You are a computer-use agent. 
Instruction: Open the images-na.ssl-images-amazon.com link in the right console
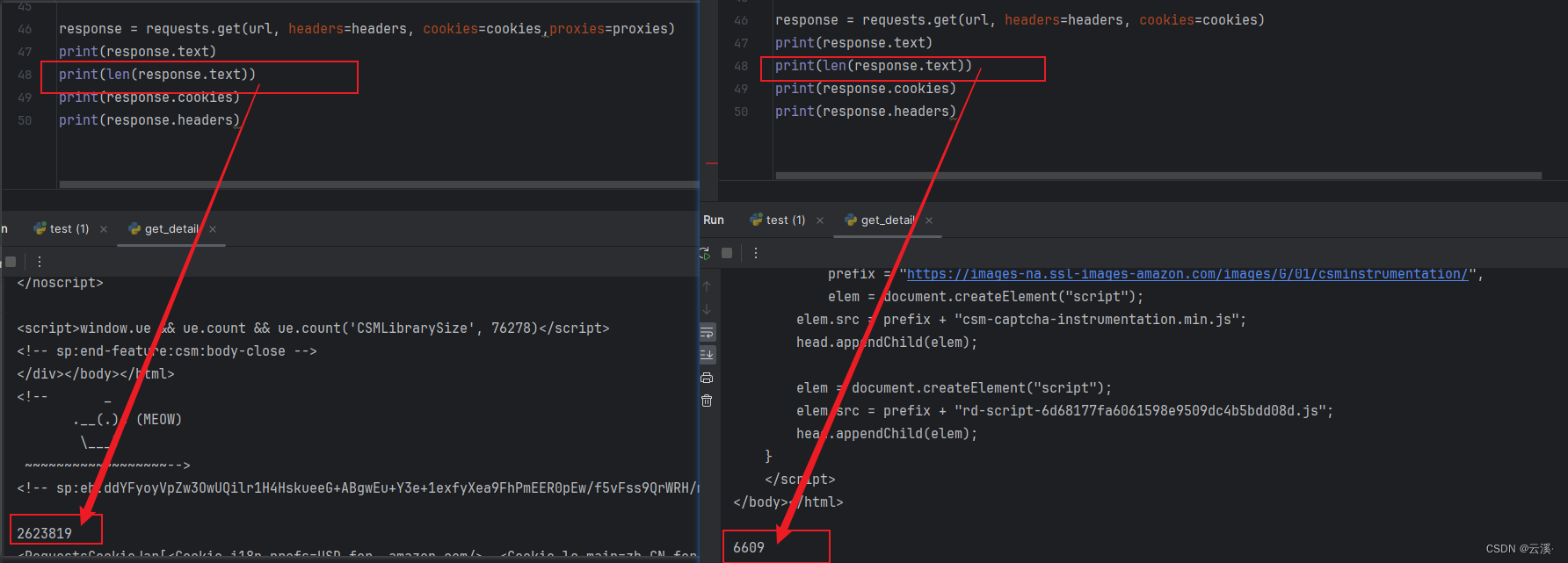(x=1187, y=274)
